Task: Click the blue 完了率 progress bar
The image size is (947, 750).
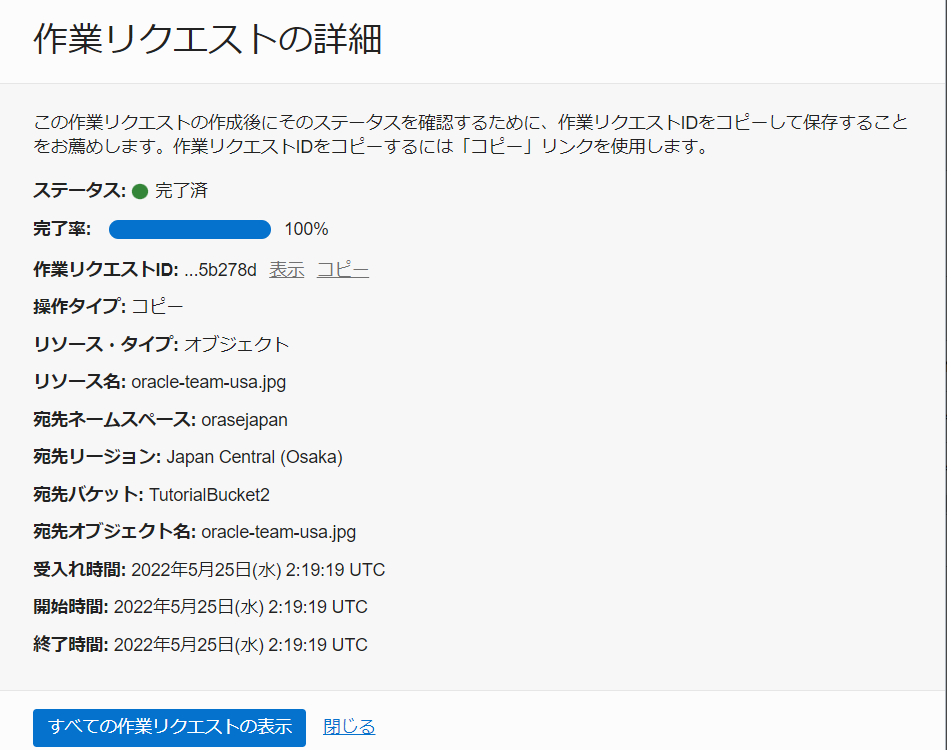Action: pos(190,229)
